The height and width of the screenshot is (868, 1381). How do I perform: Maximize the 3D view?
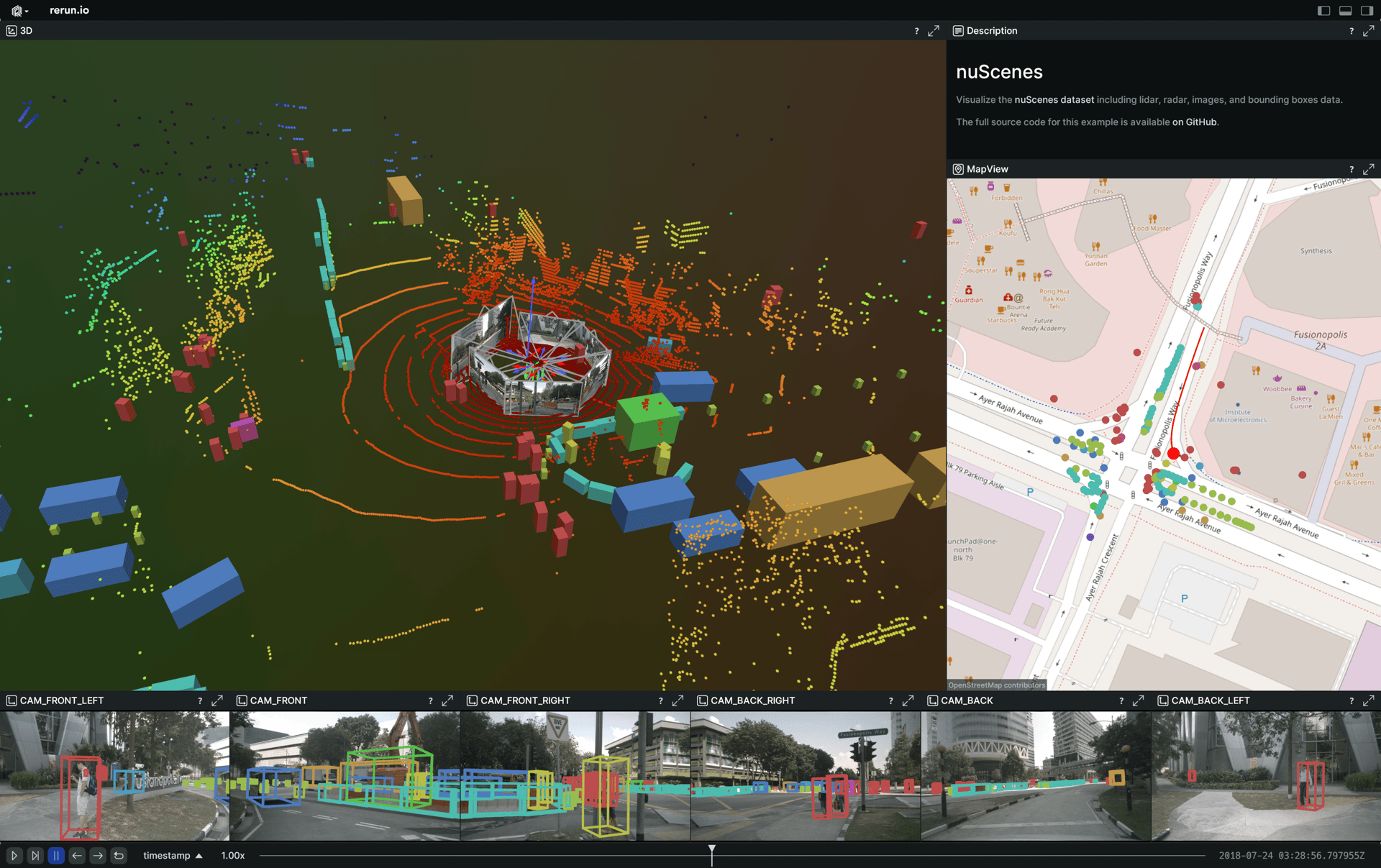coord(933,31)
